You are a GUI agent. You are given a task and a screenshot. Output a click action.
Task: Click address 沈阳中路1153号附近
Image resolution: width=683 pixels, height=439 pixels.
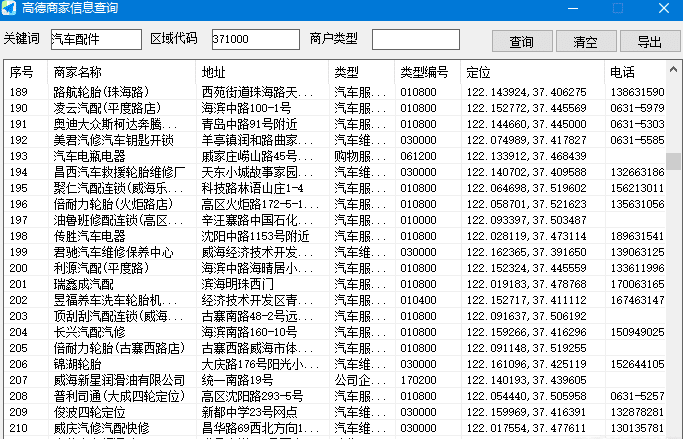[x=255, y=236]
